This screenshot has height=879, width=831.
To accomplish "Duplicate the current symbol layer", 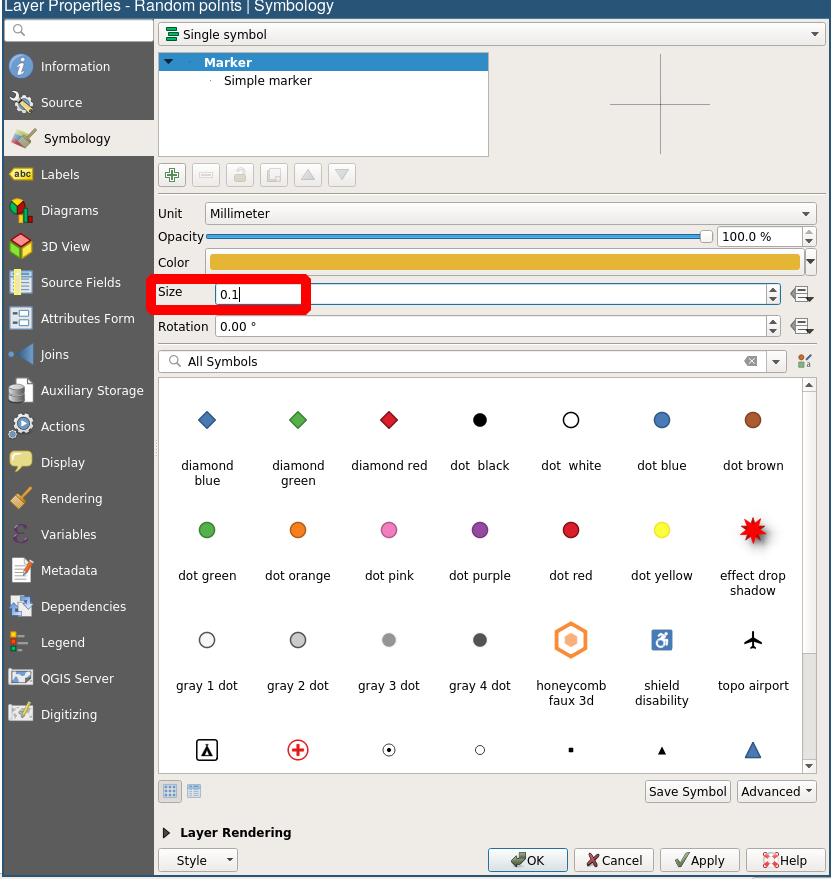I will (274, 175).
